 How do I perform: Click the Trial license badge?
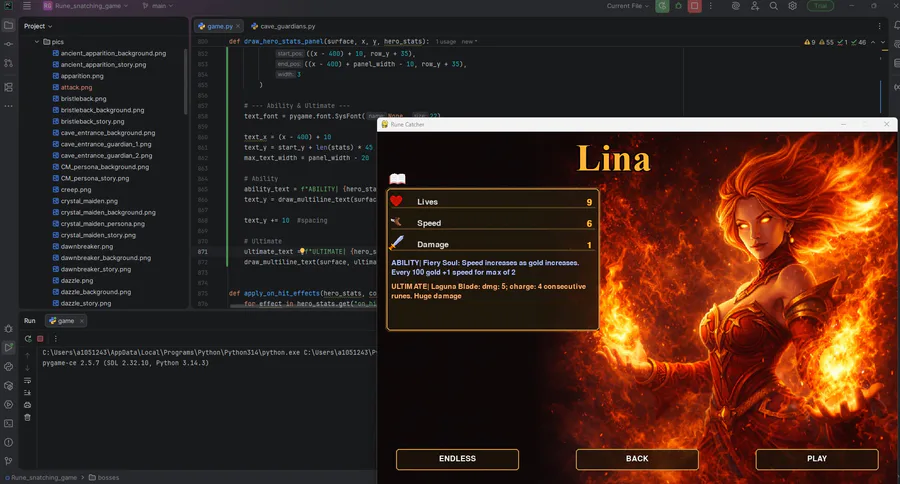point(821,6)
